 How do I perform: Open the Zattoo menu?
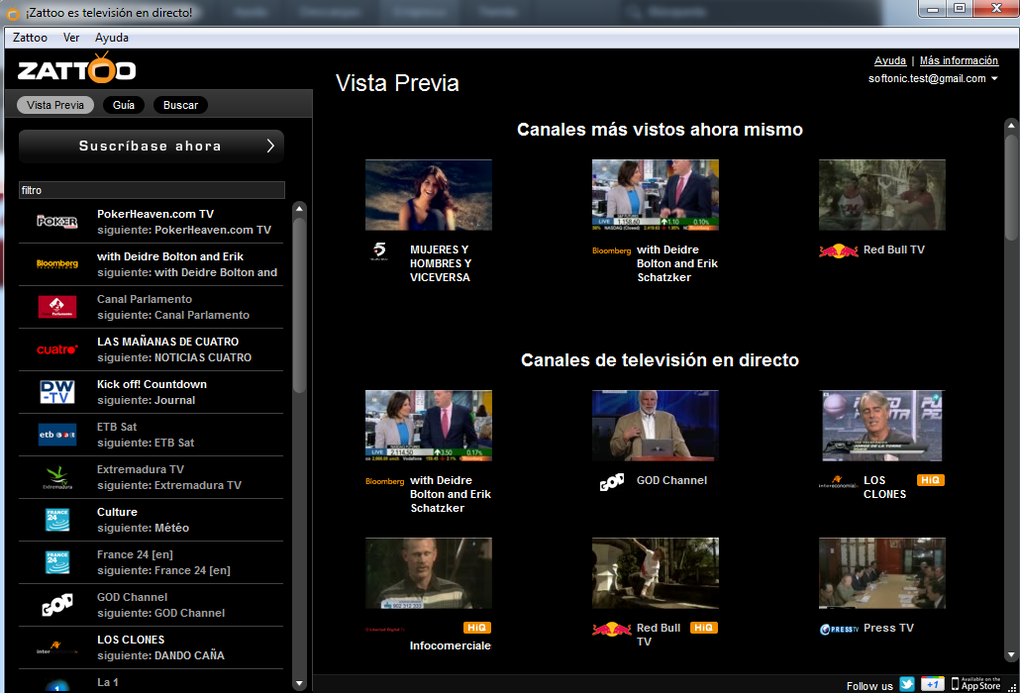click(30, 38)
